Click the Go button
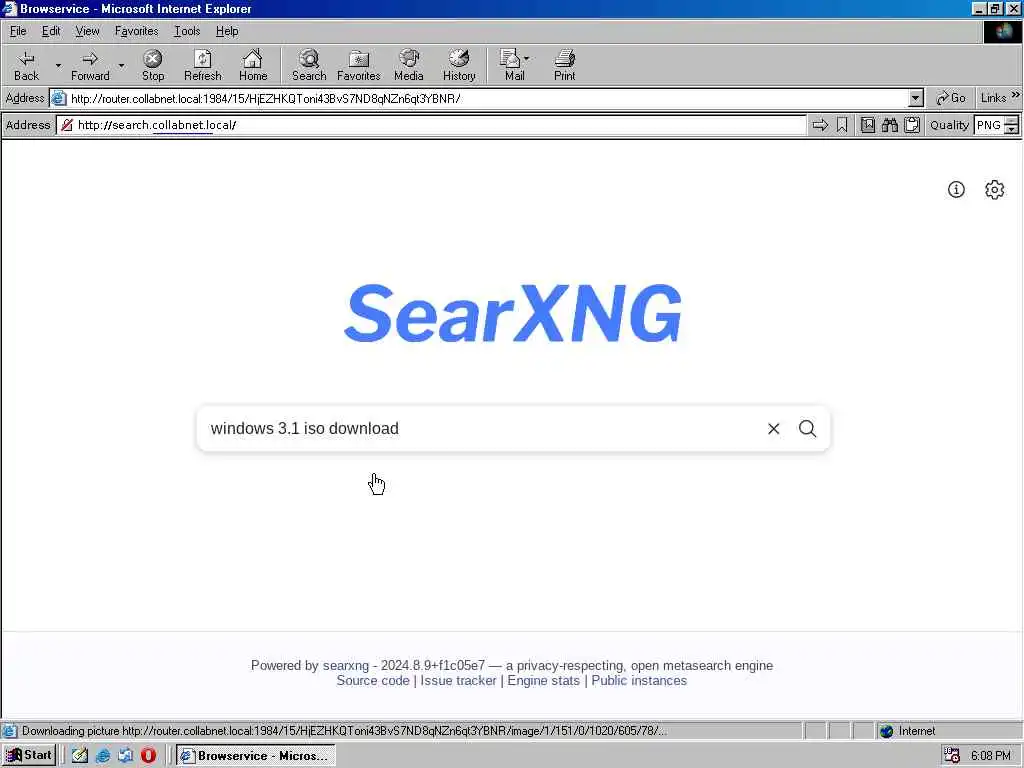1024x768 pixels. pos(951,99)
